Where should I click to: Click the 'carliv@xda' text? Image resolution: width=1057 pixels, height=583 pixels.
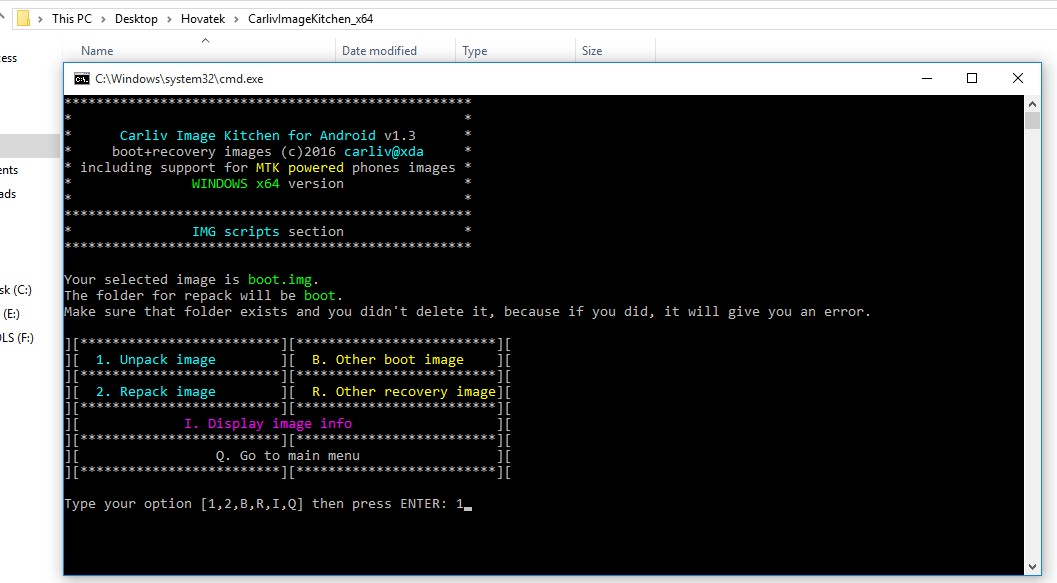[x=384, y=152]
